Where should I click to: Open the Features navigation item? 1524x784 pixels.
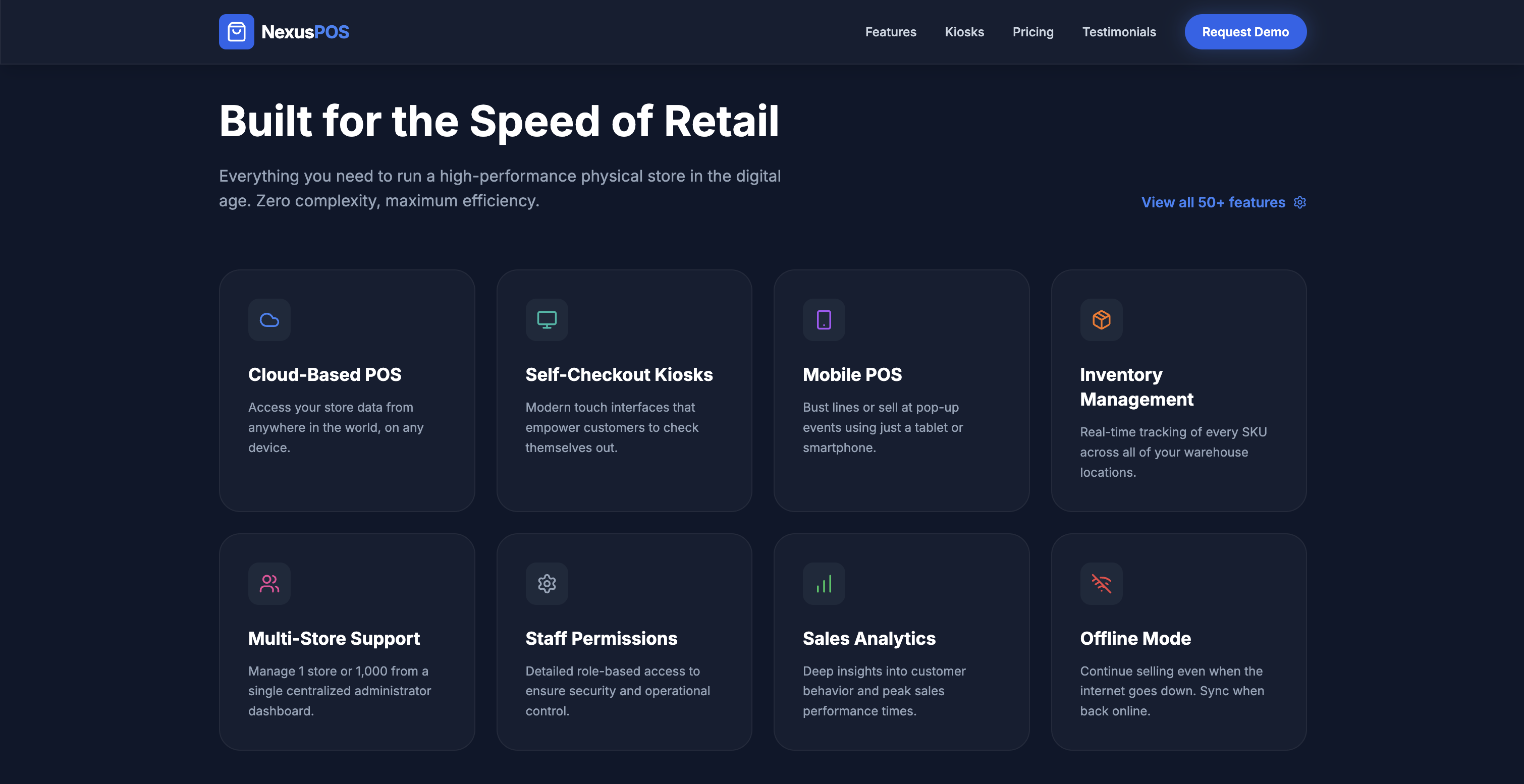pos(890,31)
